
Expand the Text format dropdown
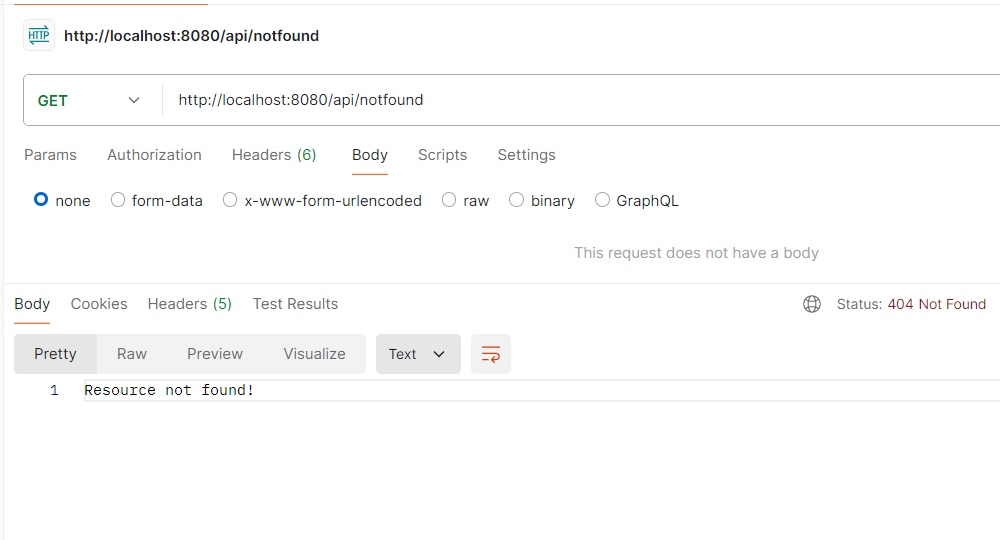[418, 354]
